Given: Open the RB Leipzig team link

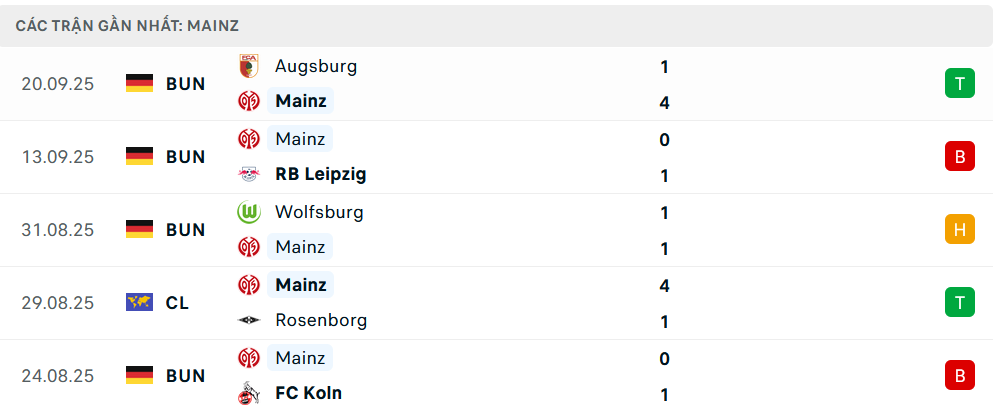Looking at the screenshot, I should click(x=320, y=174).
